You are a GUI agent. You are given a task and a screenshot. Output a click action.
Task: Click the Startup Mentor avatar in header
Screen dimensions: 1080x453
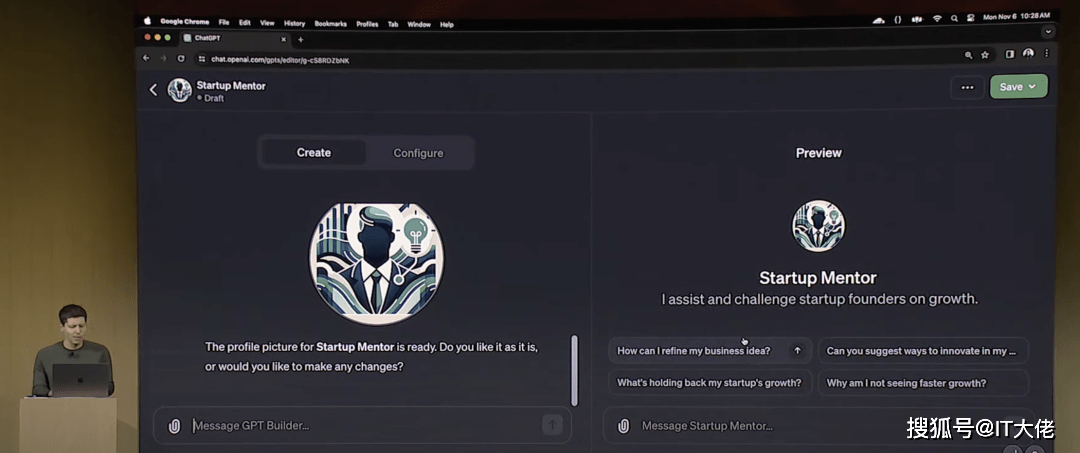click(x=180, y=89)
